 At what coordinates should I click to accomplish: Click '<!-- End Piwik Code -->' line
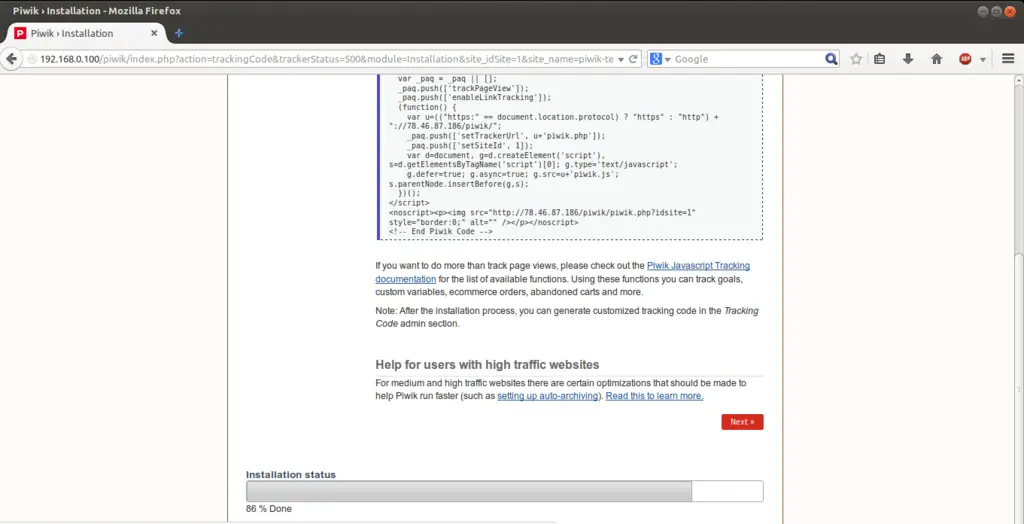click(440, 231)
